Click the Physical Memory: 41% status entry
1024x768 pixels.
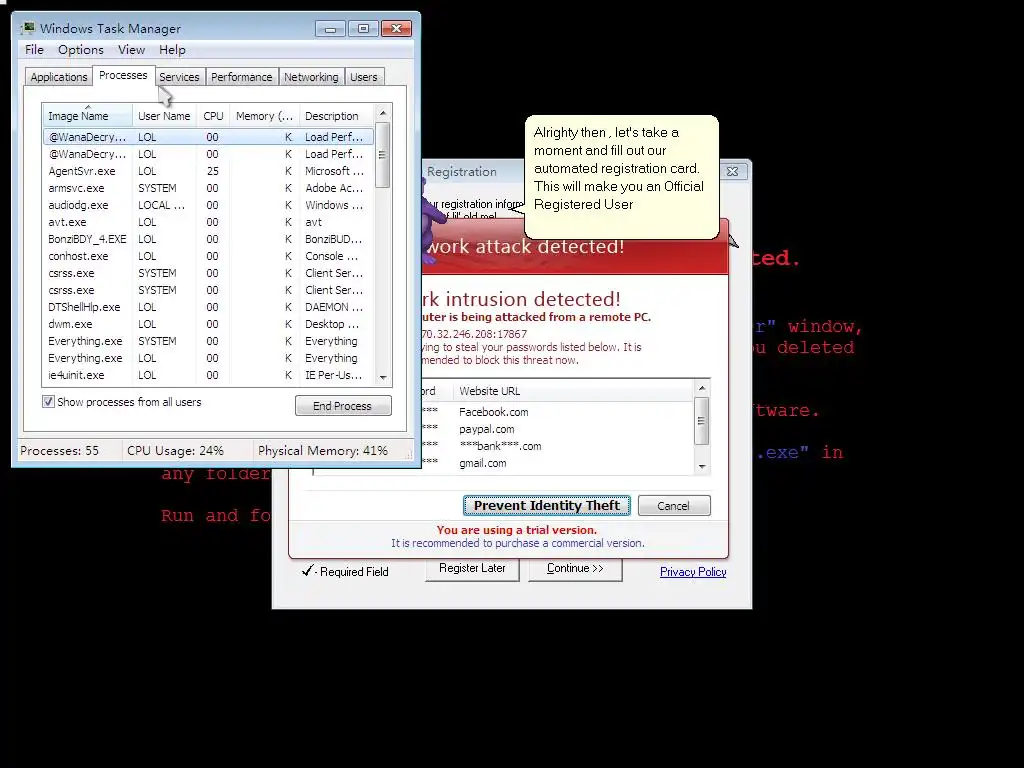click(x=323, y=451)
